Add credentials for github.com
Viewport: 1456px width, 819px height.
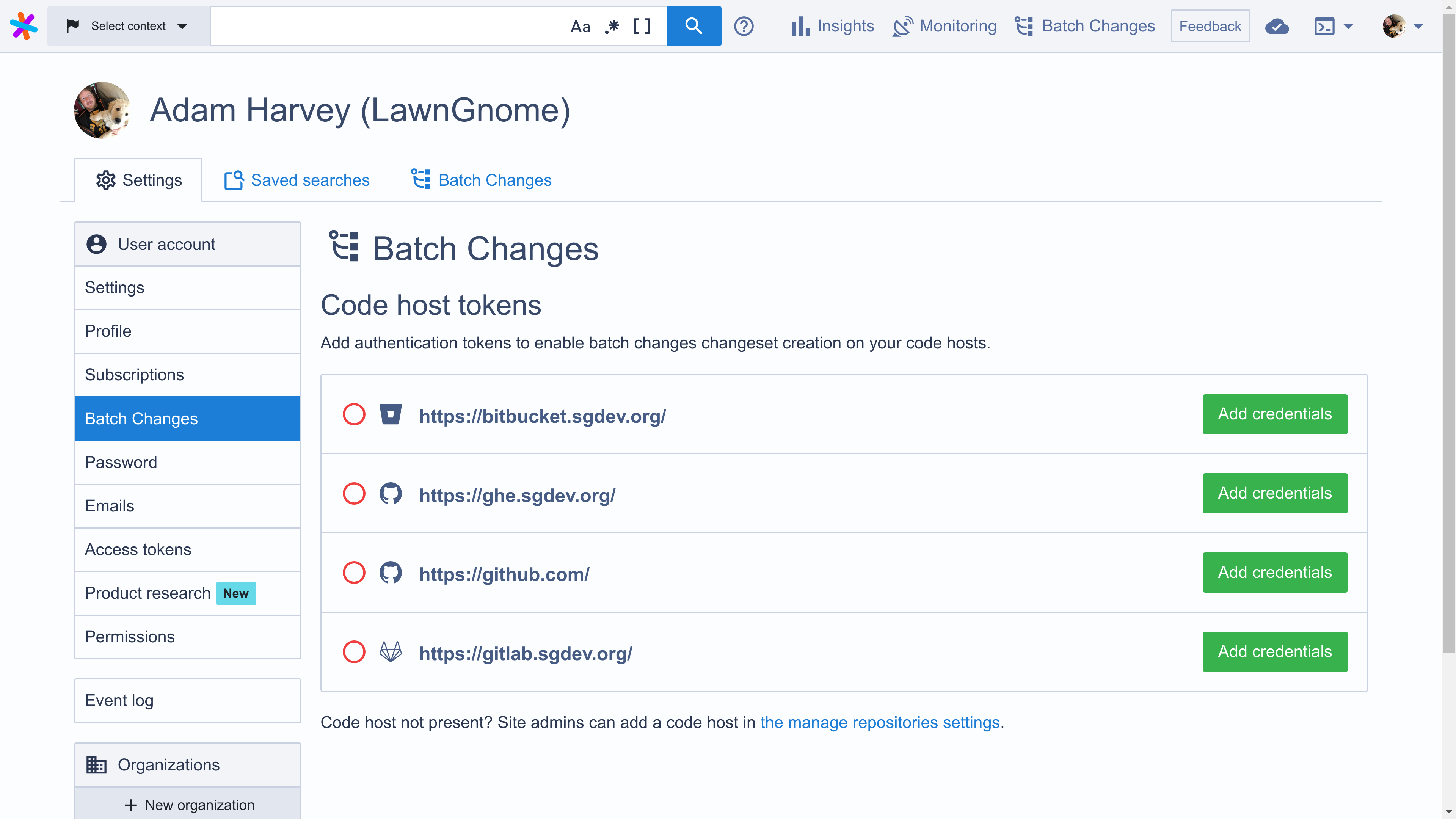(x=1274, y=573)
